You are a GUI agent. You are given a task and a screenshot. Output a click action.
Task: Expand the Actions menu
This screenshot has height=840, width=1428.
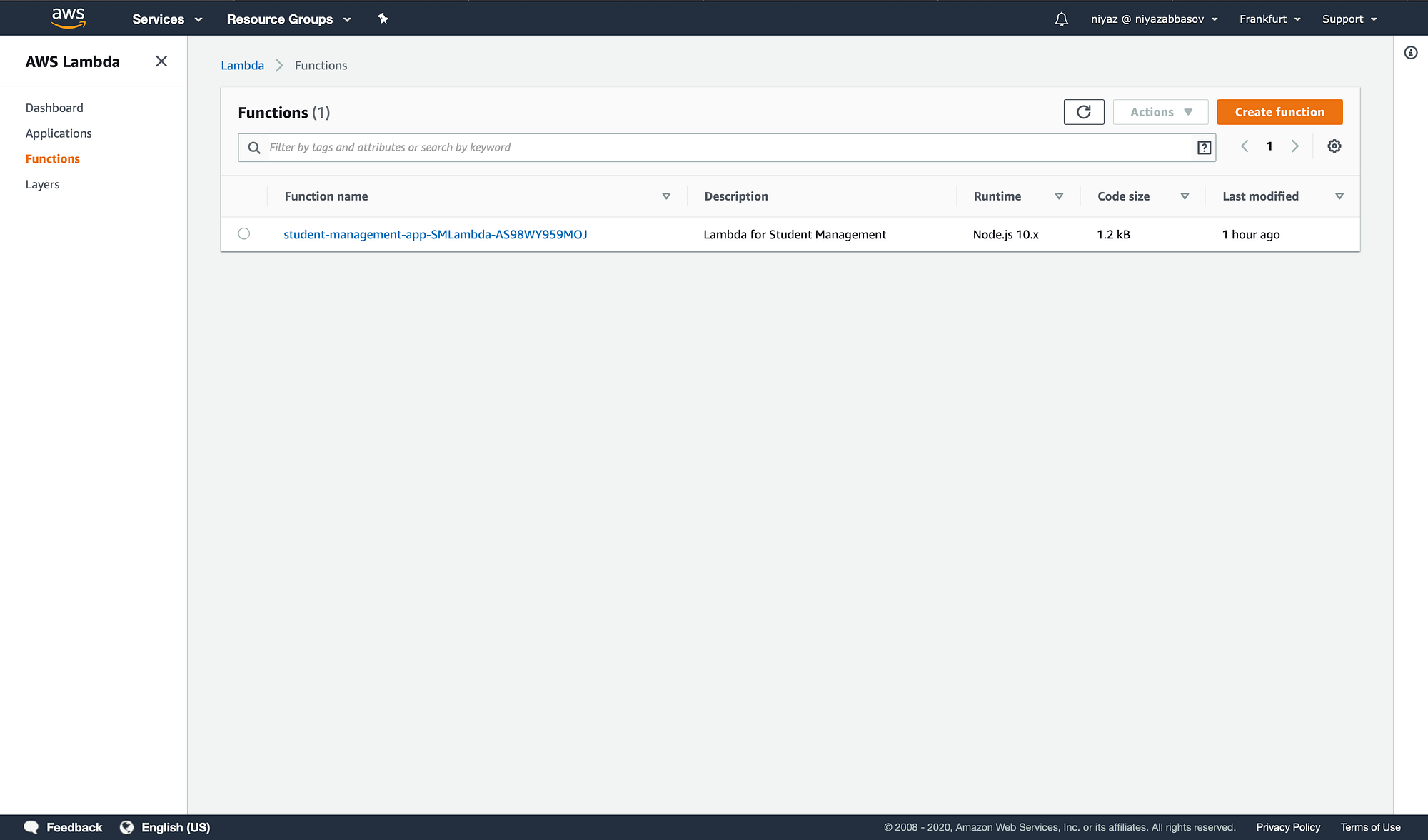coord(1160,112)
